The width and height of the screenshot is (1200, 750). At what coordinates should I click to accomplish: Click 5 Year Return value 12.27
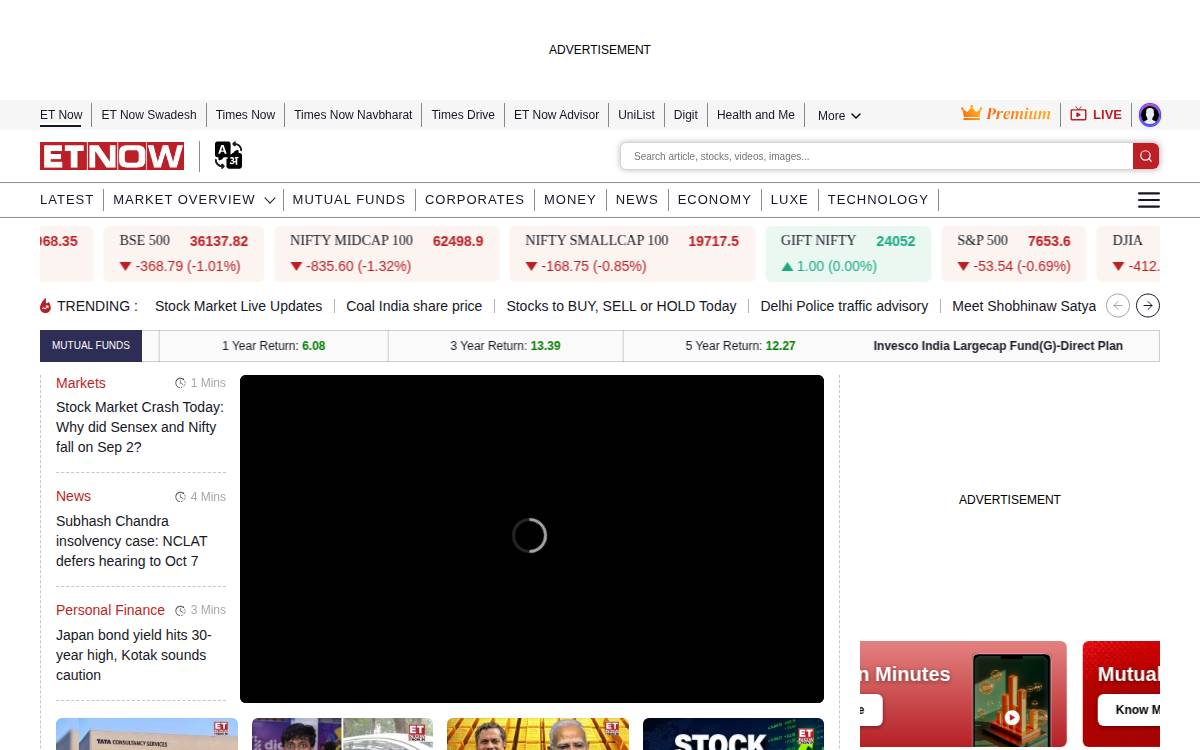tap(780, 346)
